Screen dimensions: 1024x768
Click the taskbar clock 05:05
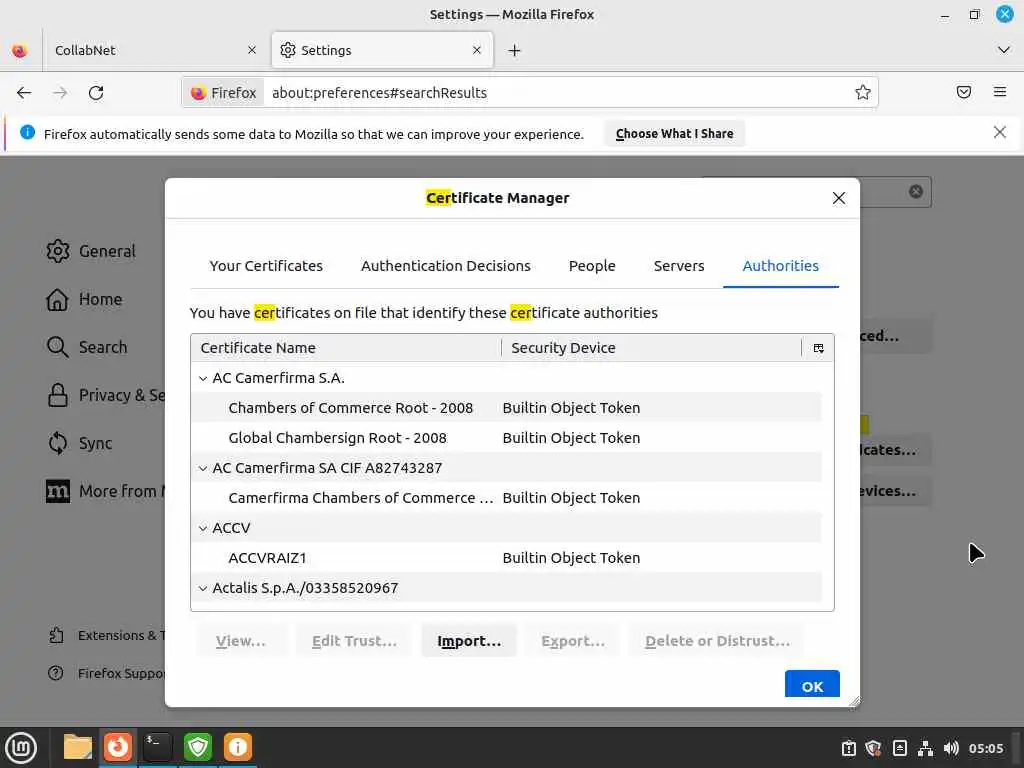click(x=985, y=748)
